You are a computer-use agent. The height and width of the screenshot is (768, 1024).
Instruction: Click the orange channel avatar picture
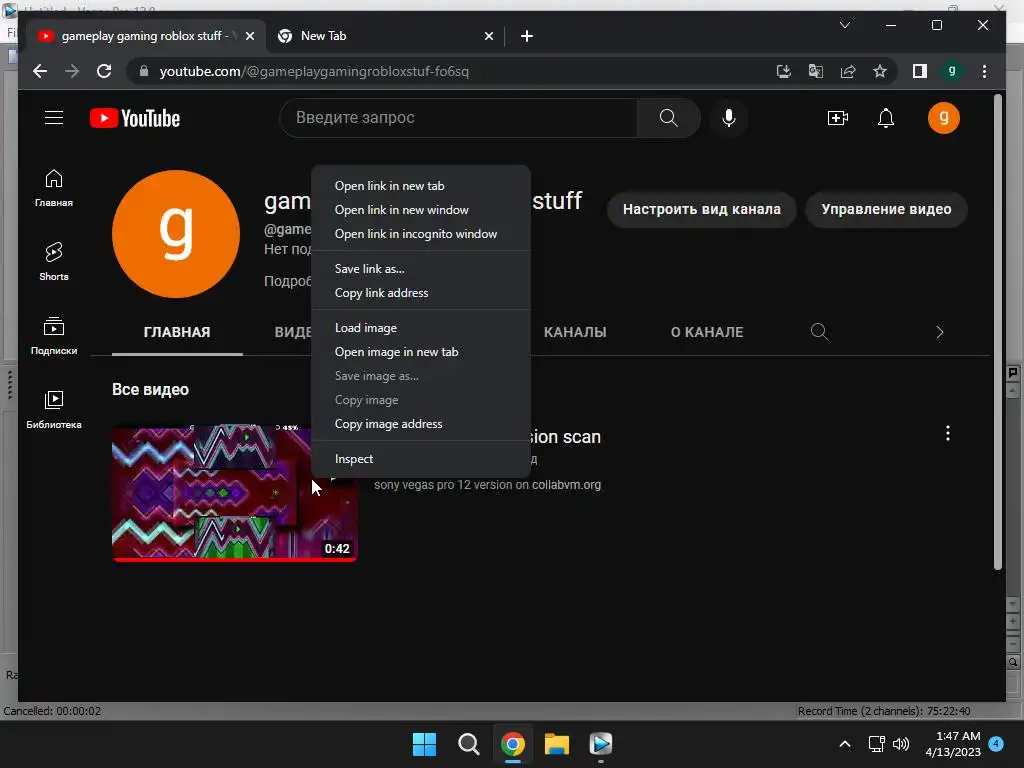pos(176,234)
